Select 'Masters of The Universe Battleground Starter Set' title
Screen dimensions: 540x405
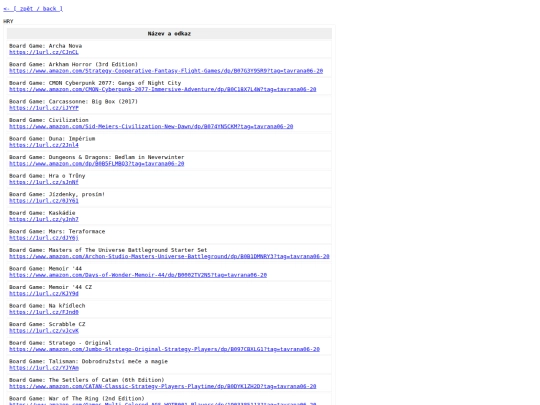click(128, 251)
